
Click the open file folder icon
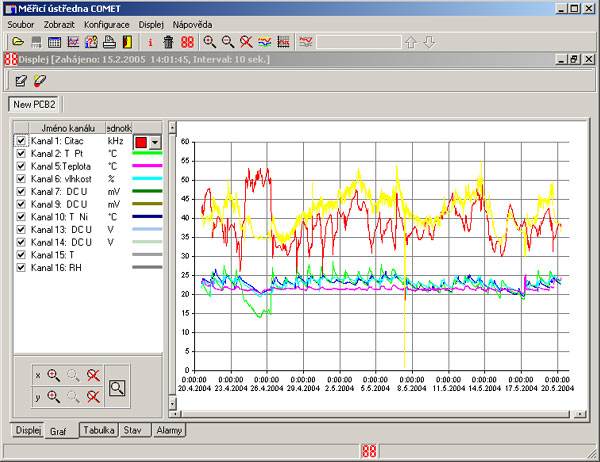coord(17,42)
